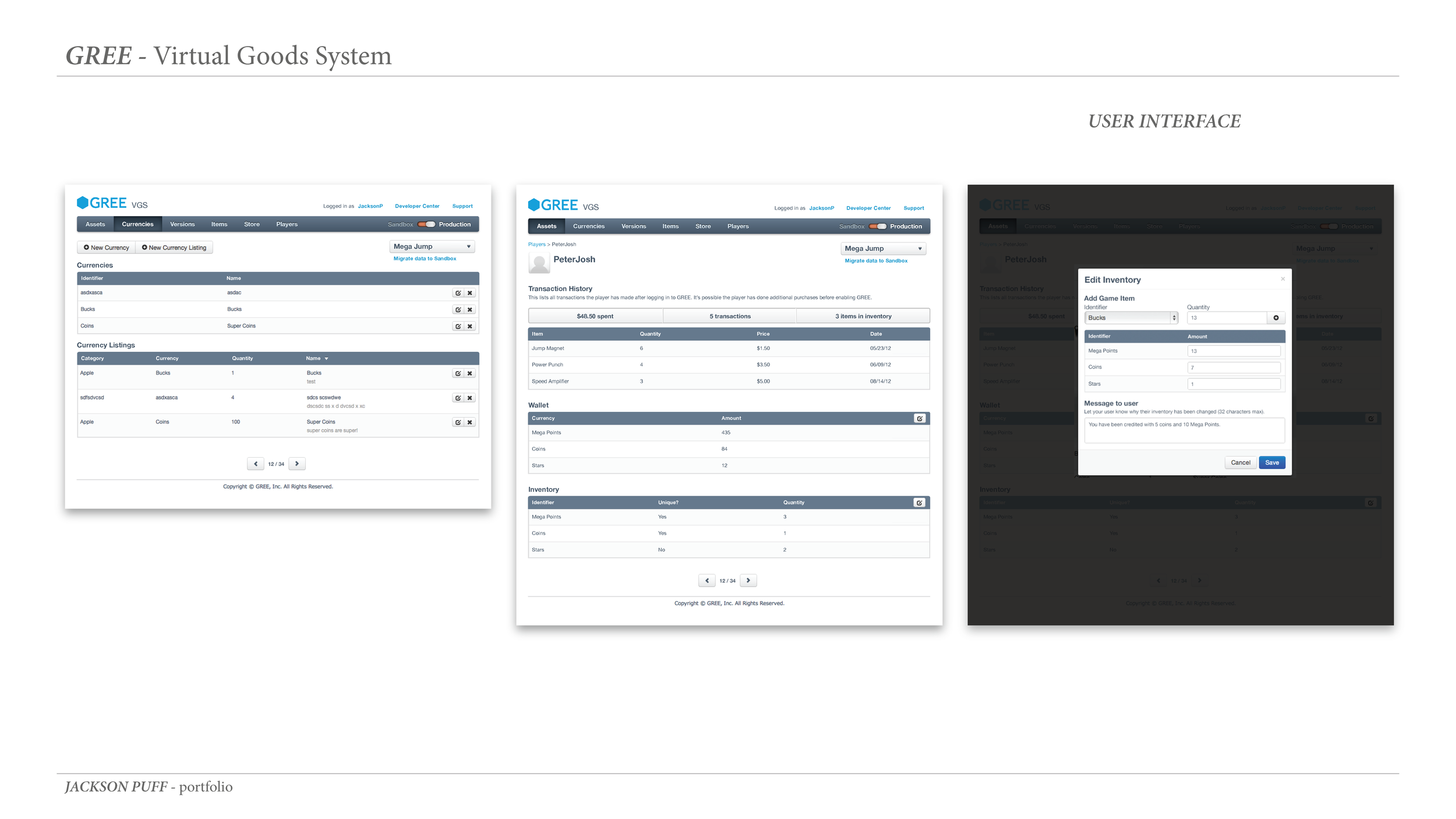Open the Wallet edit icon in player page
1456x819 pixels.
tap(920, 418)
